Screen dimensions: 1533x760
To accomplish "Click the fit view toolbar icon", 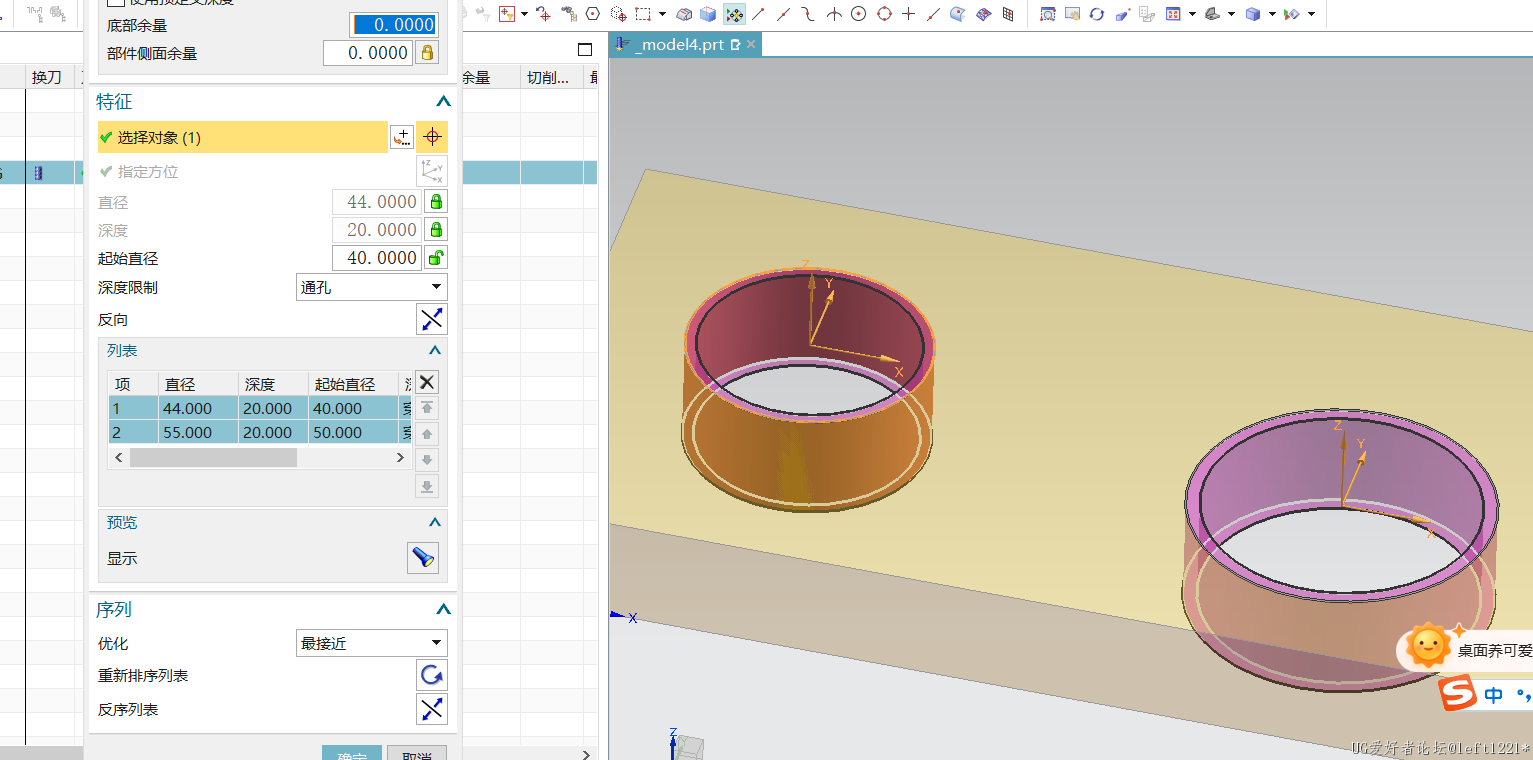I will [1172, 14].
